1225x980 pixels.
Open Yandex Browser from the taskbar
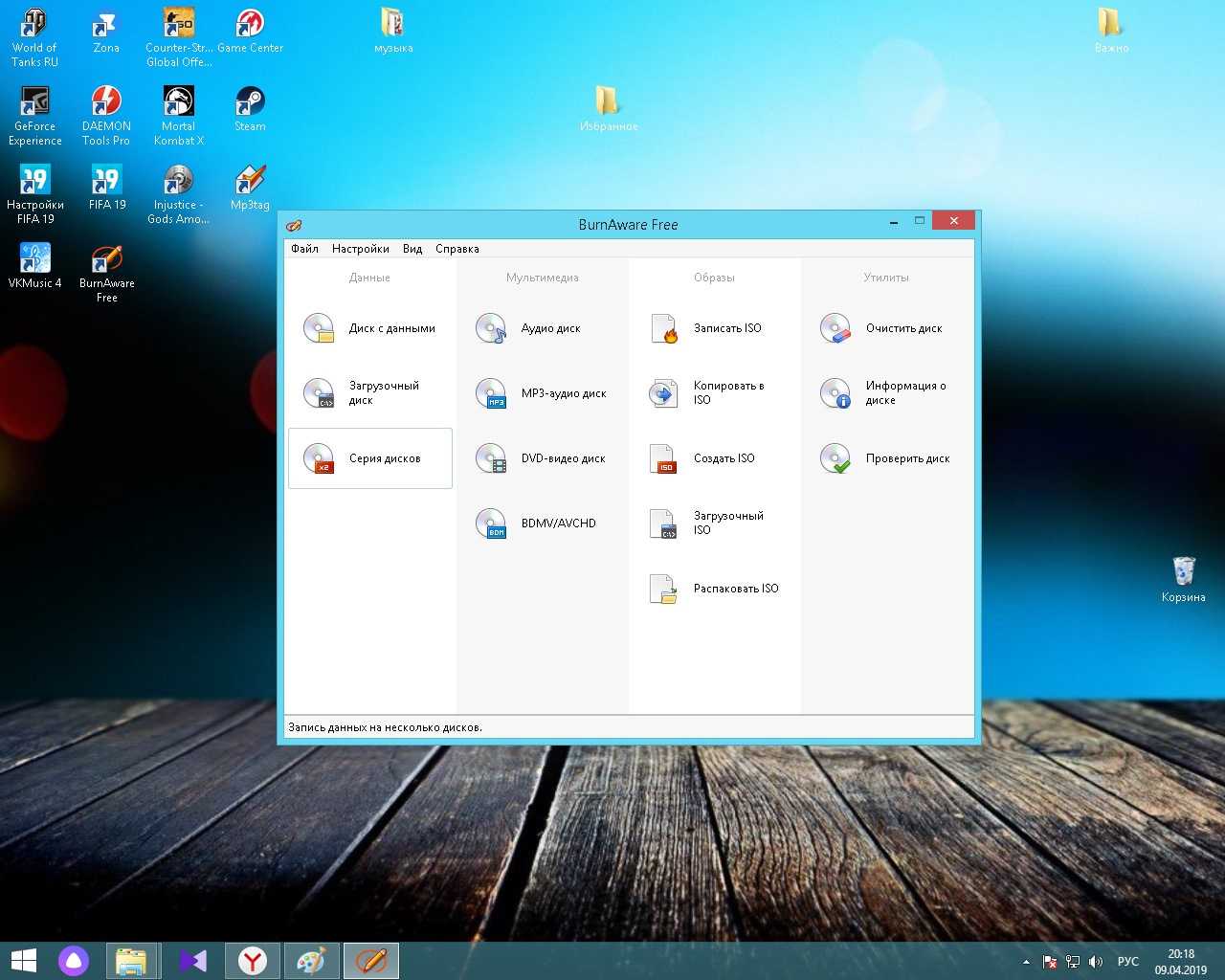[253, 961]
